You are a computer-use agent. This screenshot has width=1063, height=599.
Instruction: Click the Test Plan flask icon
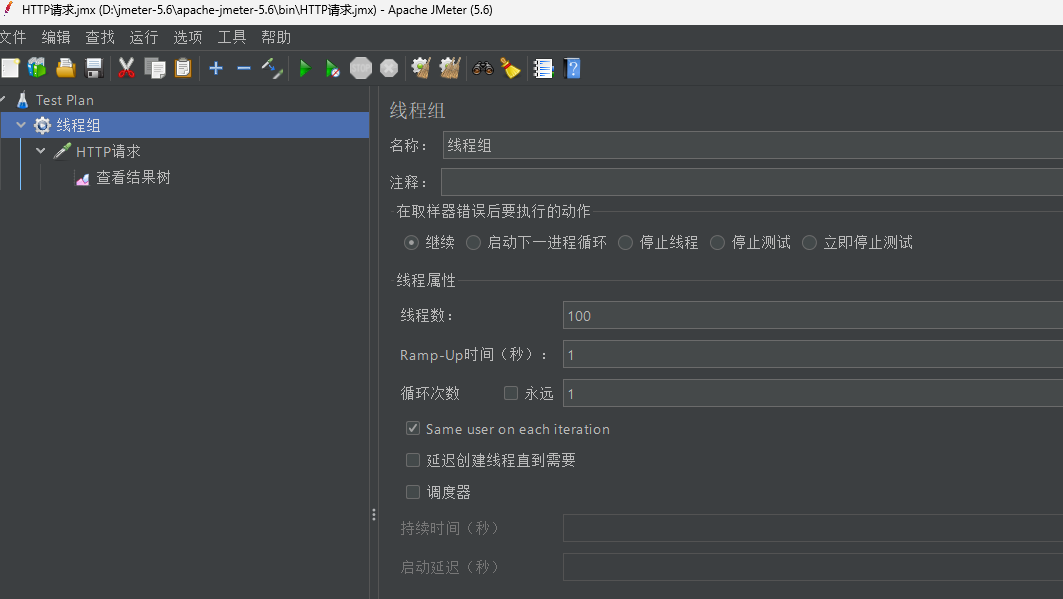coord(22,100)
